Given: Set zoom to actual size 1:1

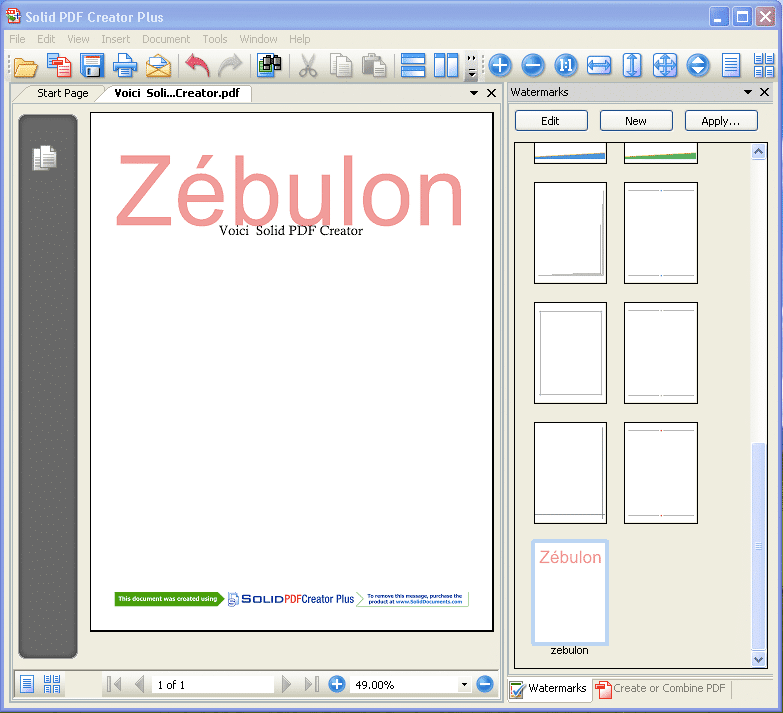Looking at the screenshot, I should [566, 65].
